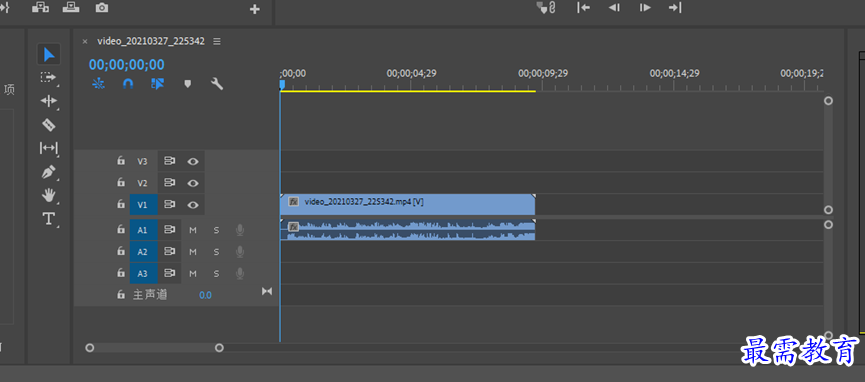Target the V2 track label
Screen dimensions: 865x382
point(143,183)
